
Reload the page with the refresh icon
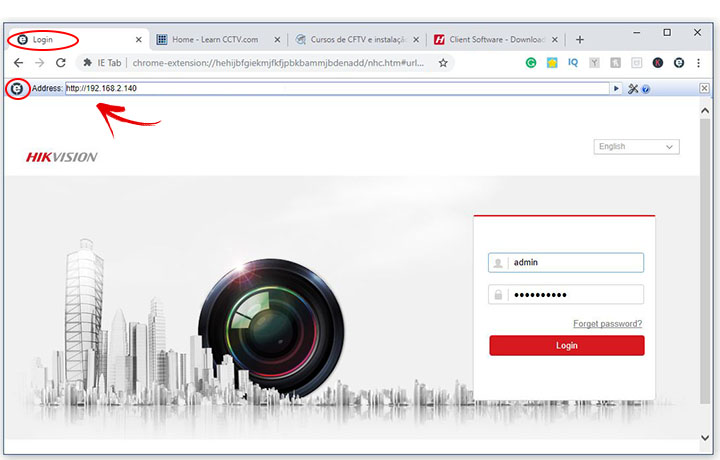click(61, 62)
